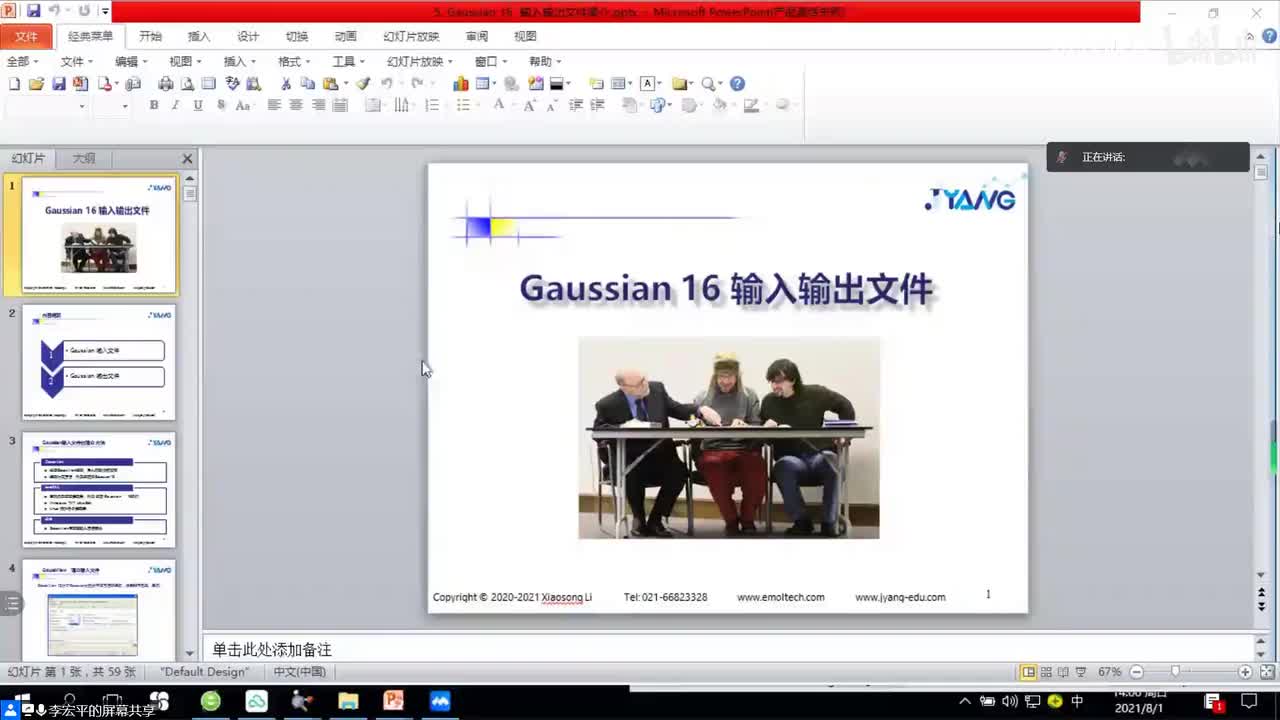Toggle Underline formatting
The width and height of the screenshot is (1280, 720).
(x=198, y=105)
